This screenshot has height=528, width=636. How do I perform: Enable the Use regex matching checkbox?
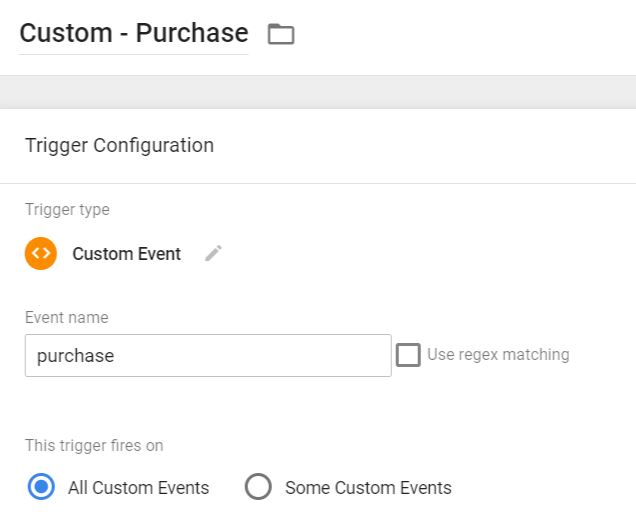click(x=408, y=355)
